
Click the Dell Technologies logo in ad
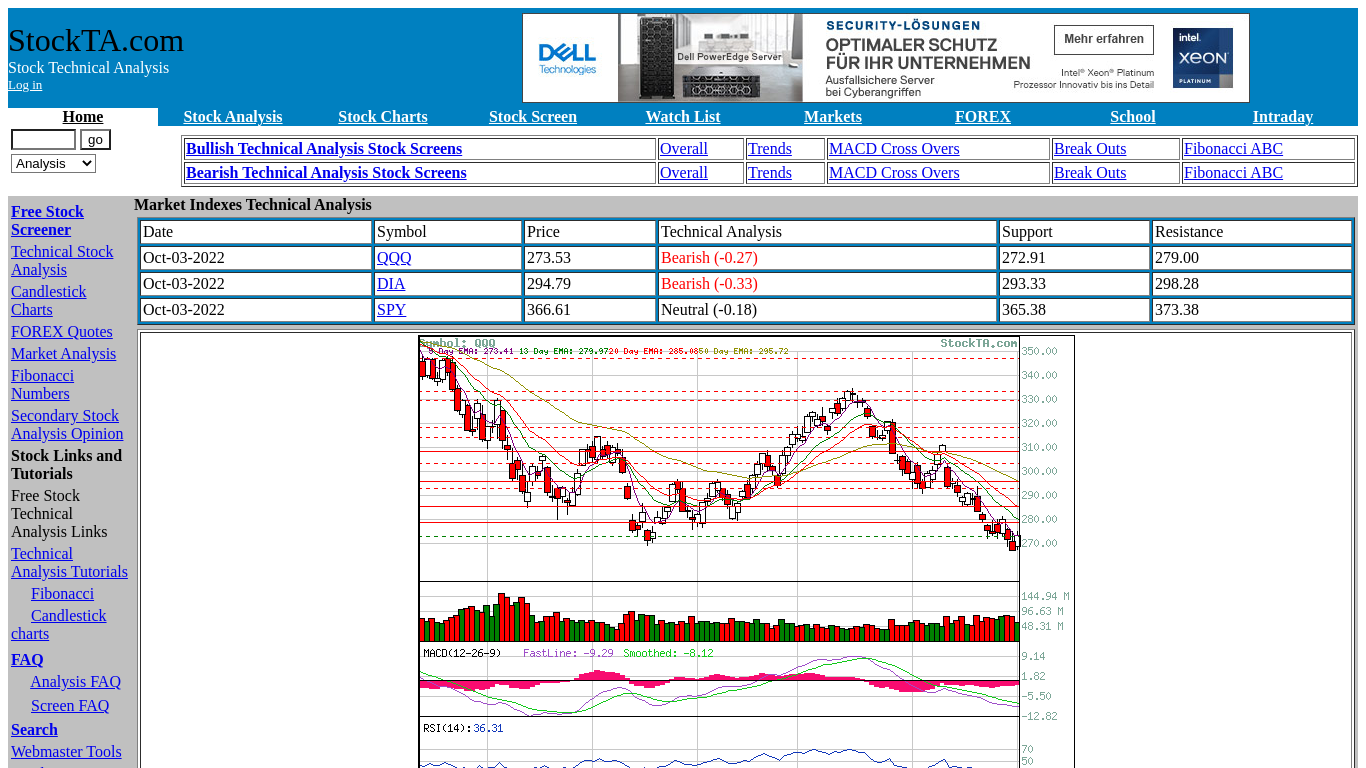pyautogui.click(x=567, y=58)
